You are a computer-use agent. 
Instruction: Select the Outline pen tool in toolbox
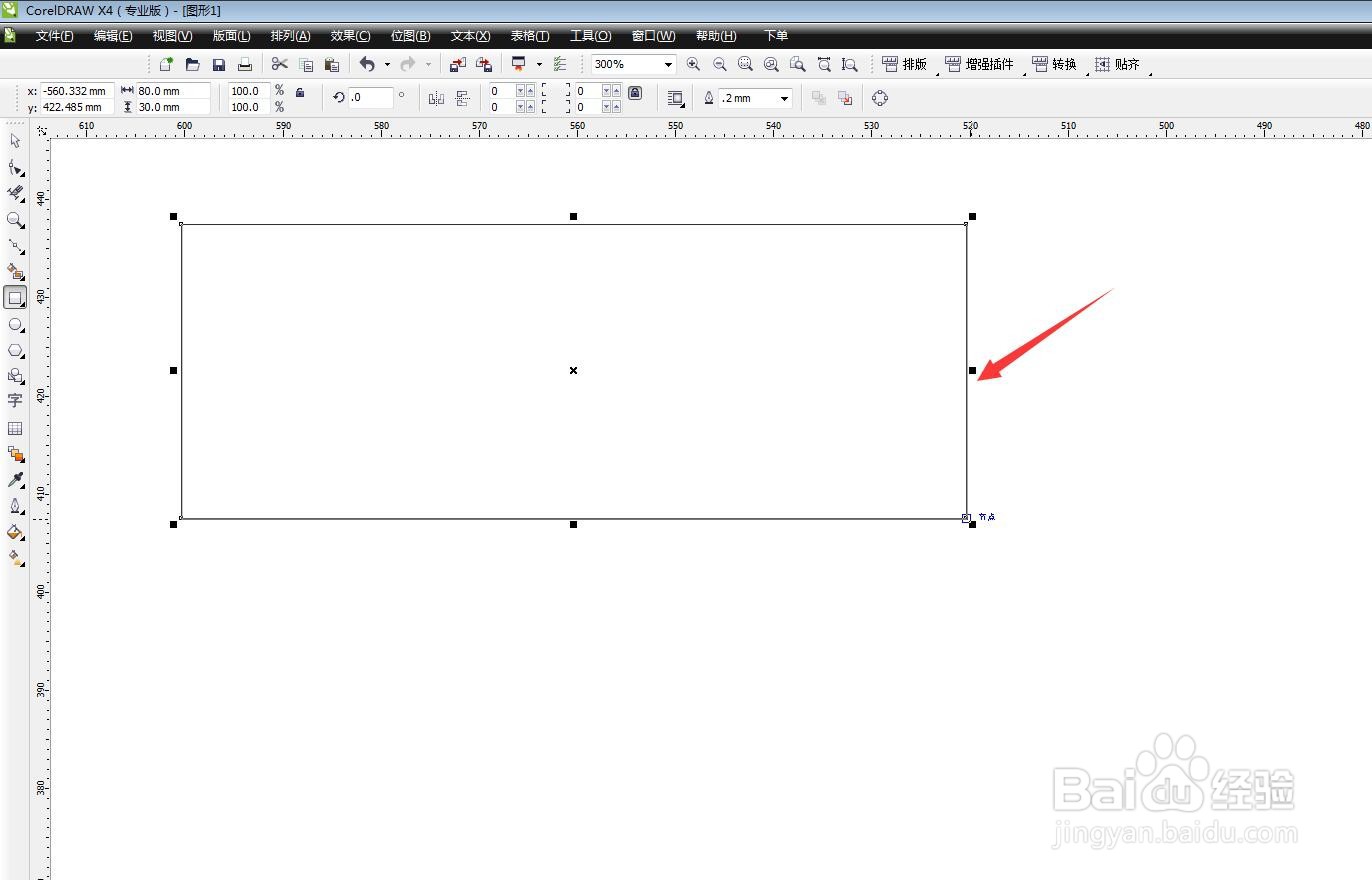click(x=15, y=506)
